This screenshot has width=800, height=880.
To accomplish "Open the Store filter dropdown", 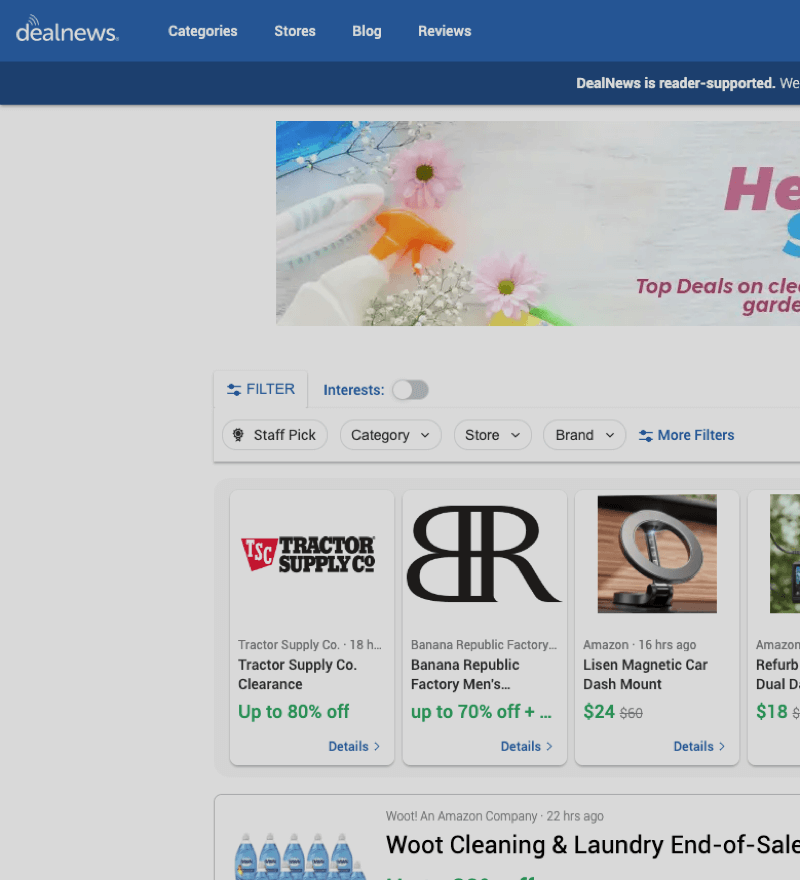I will point(492,435).
